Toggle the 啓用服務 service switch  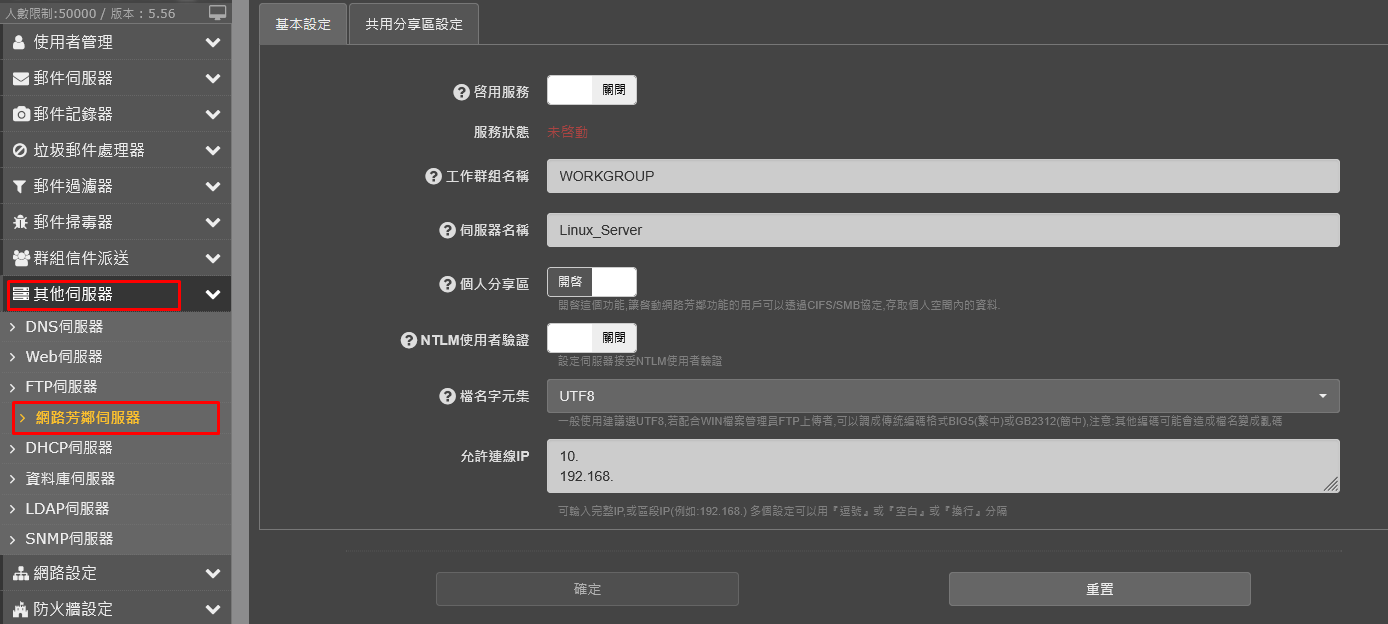pyautogui.click(x=591, y=90)
